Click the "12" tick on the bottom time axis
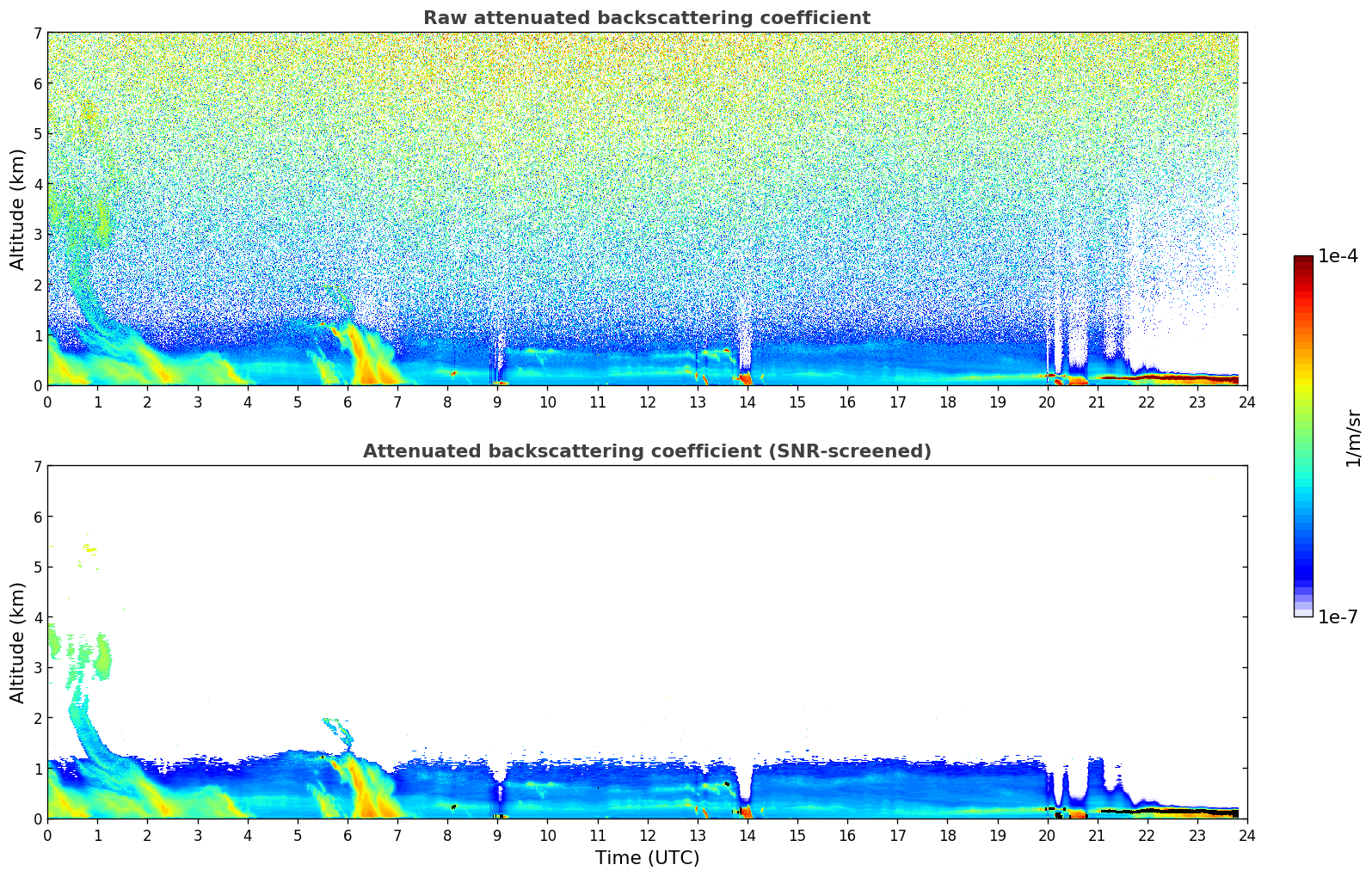1372x877 pixels. click(x=647, y=835)
